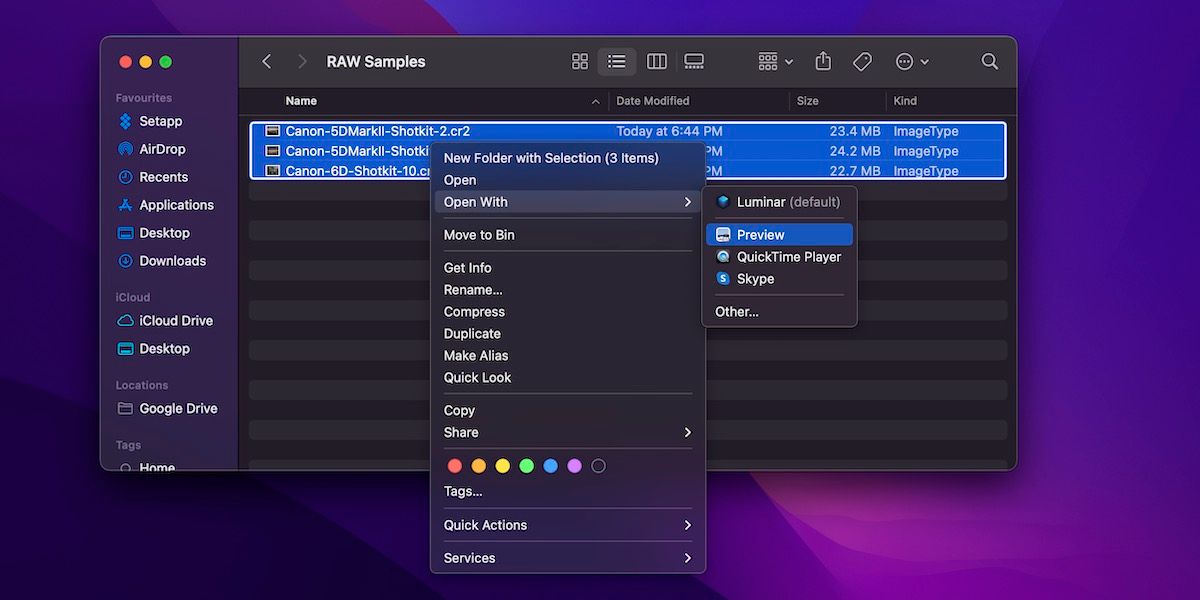Switch to gallery view in toolbar
The width and height of the screenshot is (1200, 600).
click(x=694, y=62)
